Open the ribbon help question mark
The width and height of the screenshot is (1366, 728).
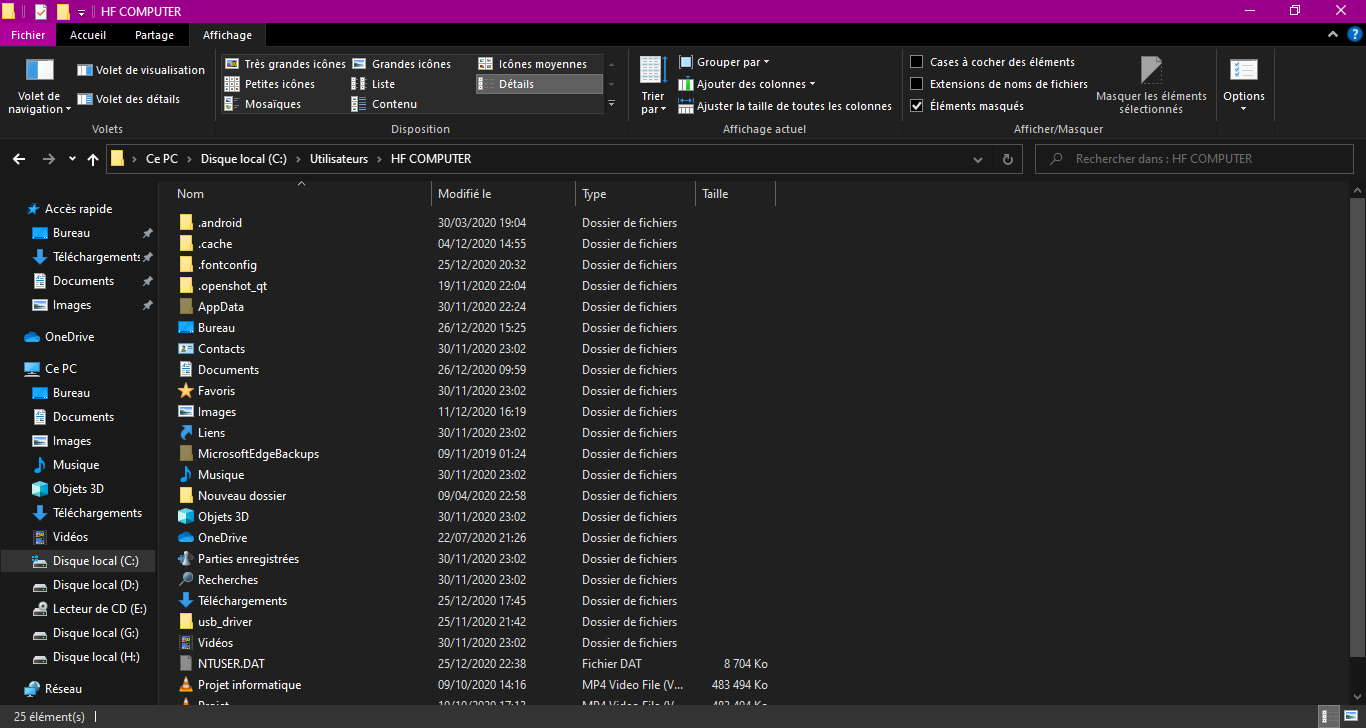click(1354, 35)
